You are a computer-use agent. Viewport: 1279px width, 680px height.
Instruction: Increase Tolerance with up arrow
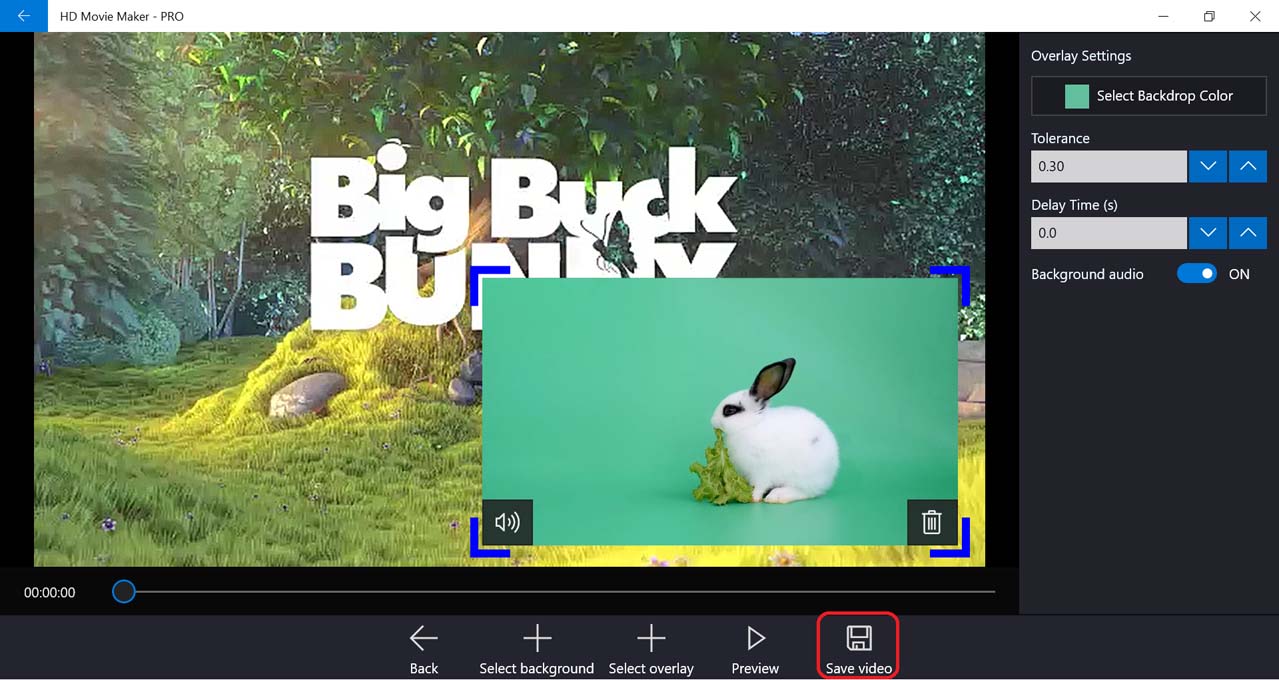(1247, 166)
